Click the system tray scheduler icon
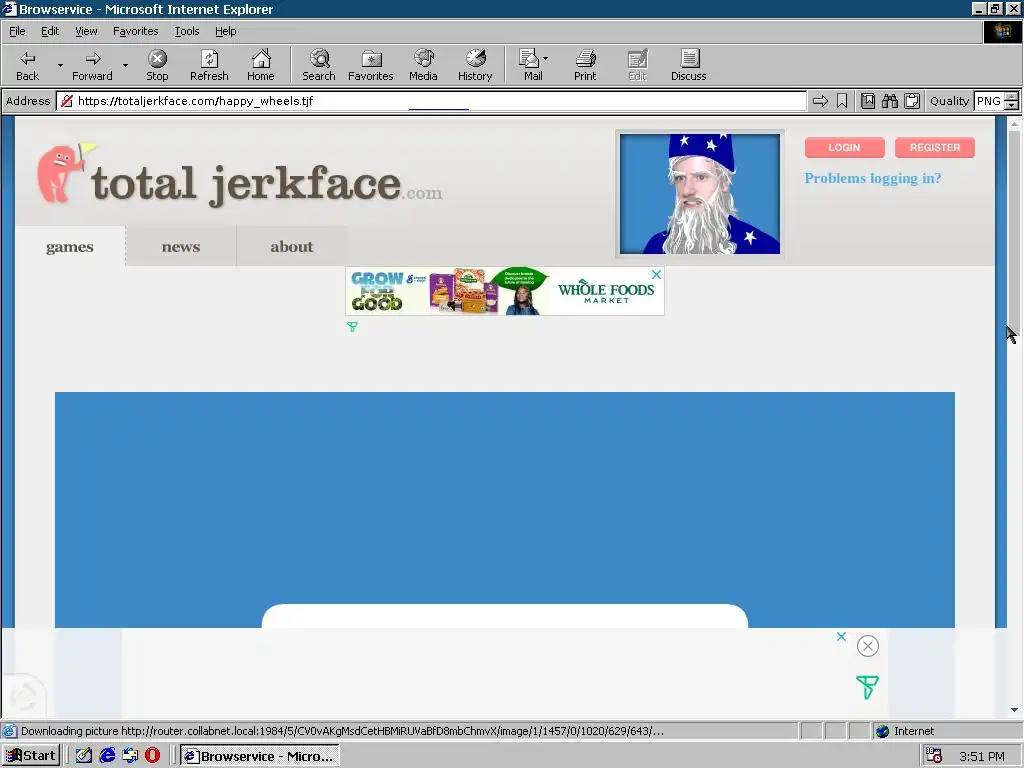 pos(935,756)
